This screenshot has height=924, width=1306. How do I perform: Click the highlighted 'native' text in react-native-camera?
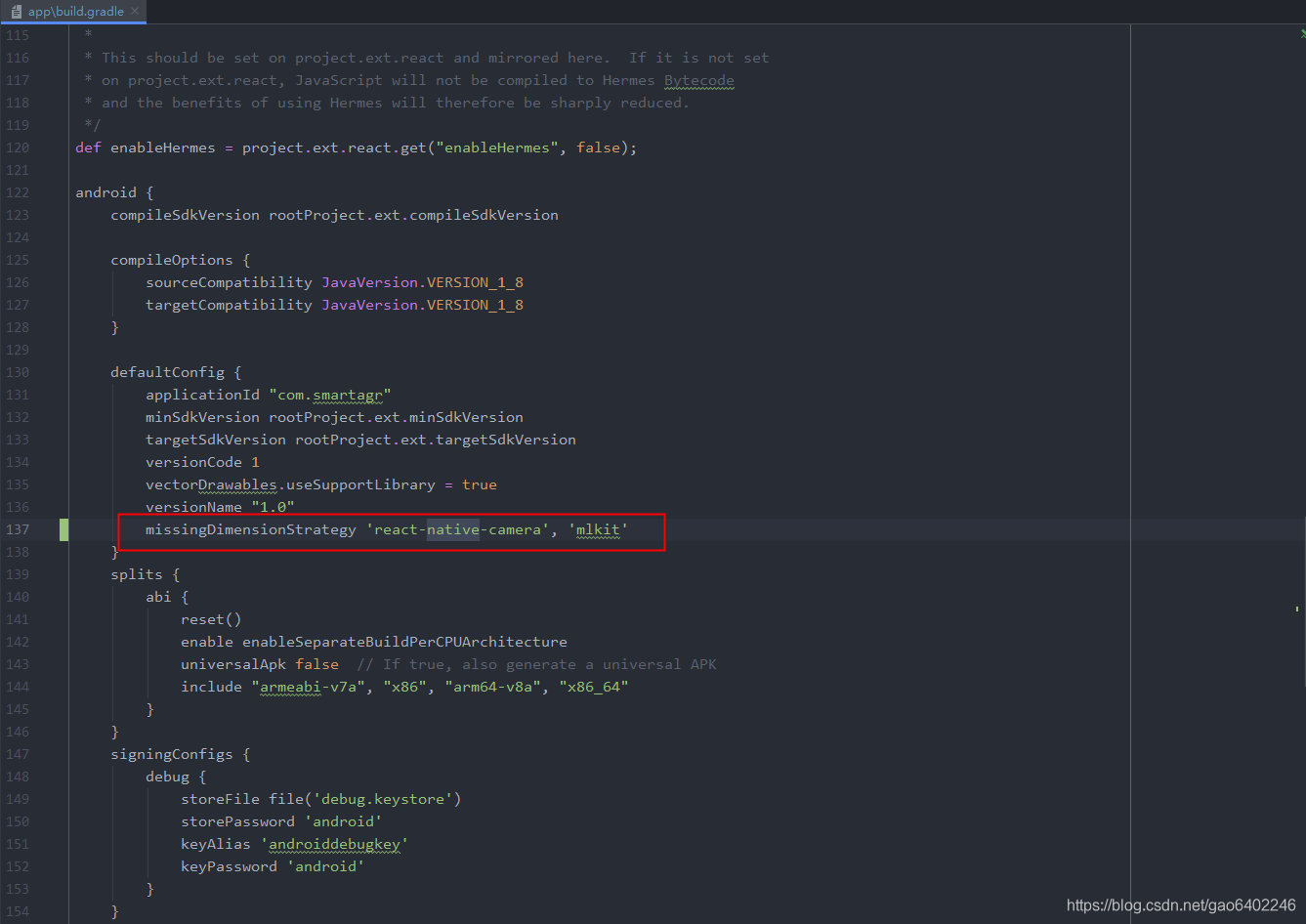[x=452, y=528]
